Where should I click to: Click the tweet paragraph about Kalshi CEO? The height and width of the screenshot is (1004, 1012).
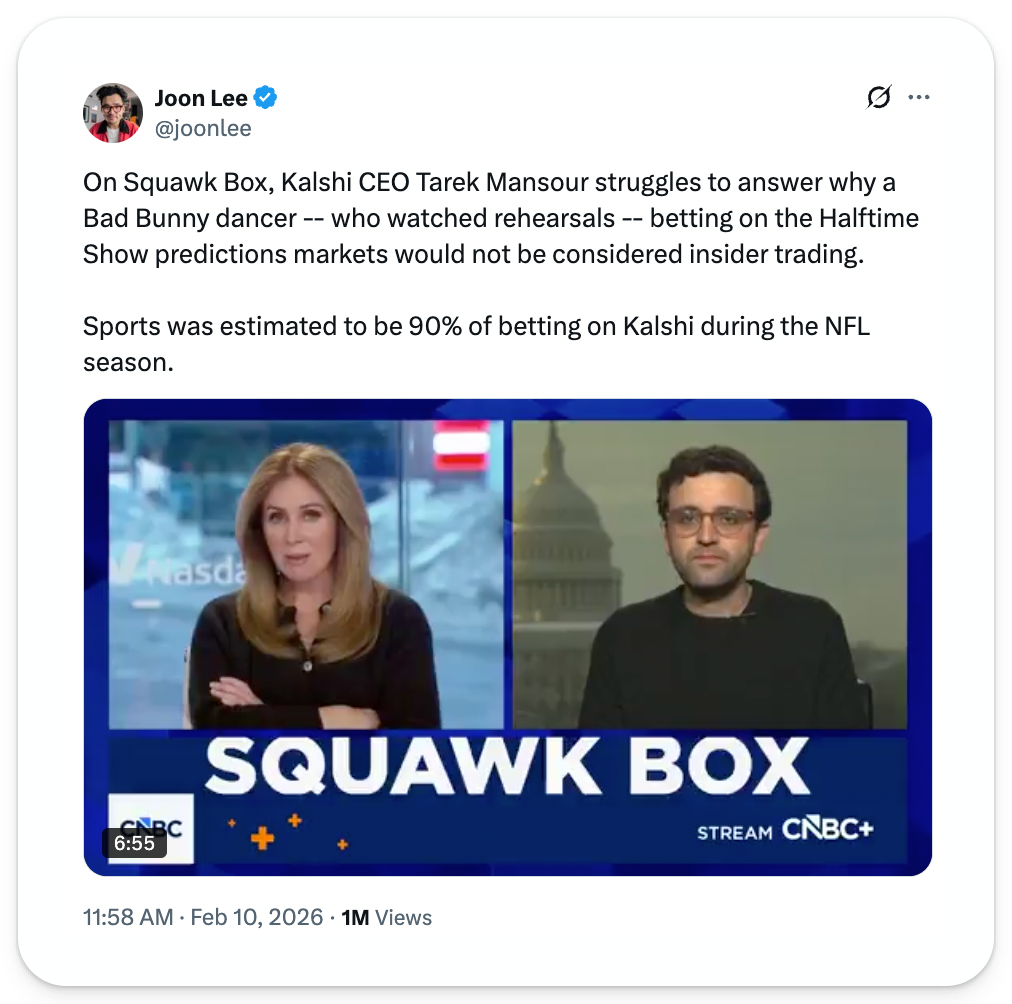[500, 218]
